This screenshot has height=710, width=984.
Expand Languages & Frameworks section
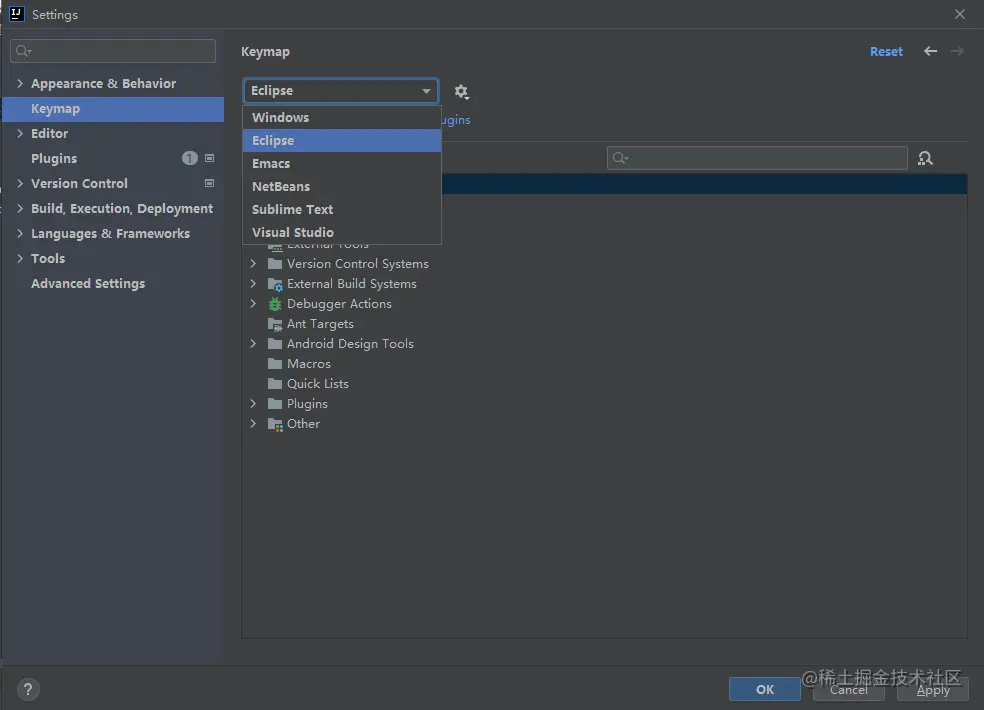click(x=19, y=234)
